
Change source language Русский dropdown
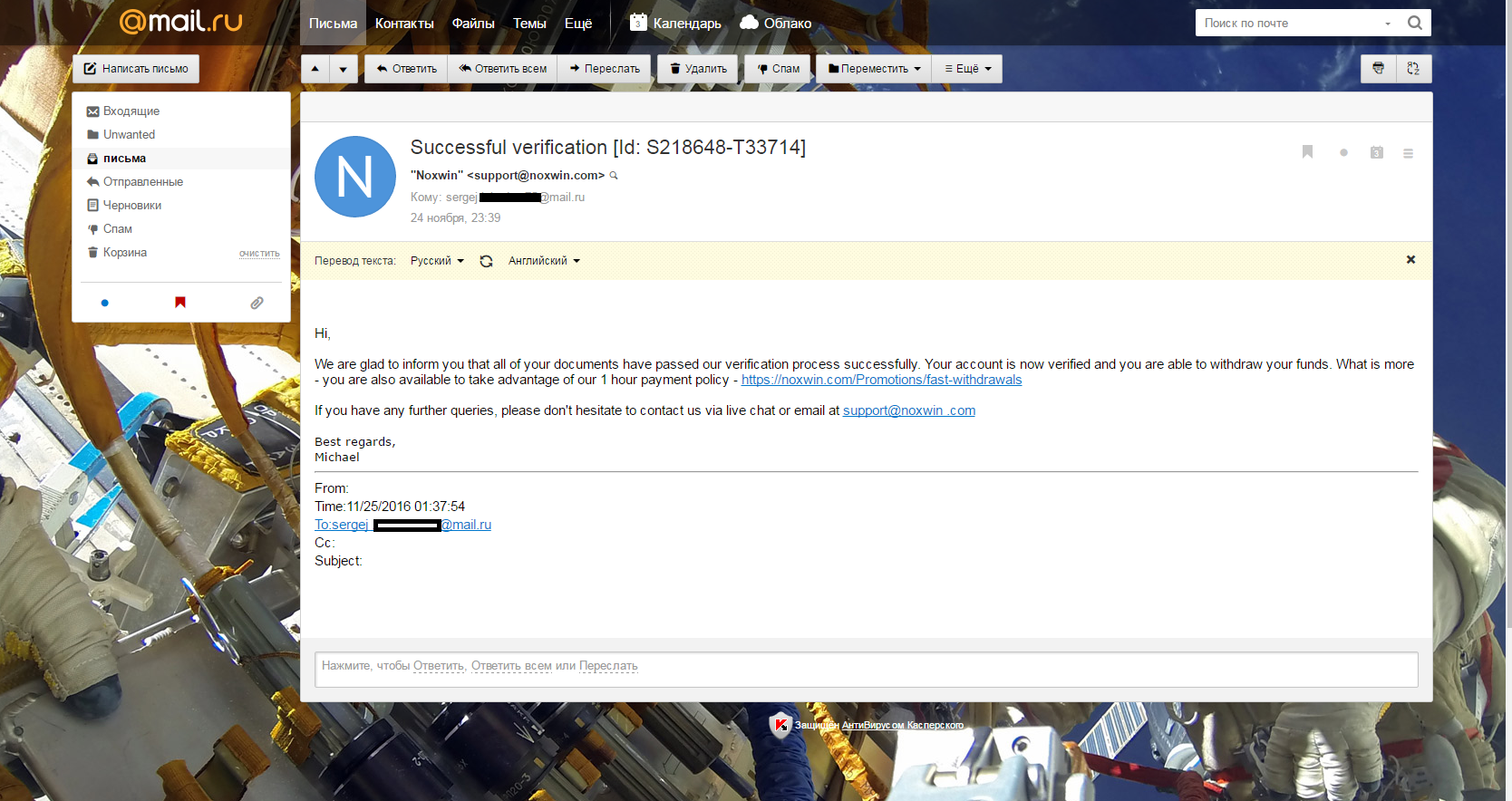(437, 261)
